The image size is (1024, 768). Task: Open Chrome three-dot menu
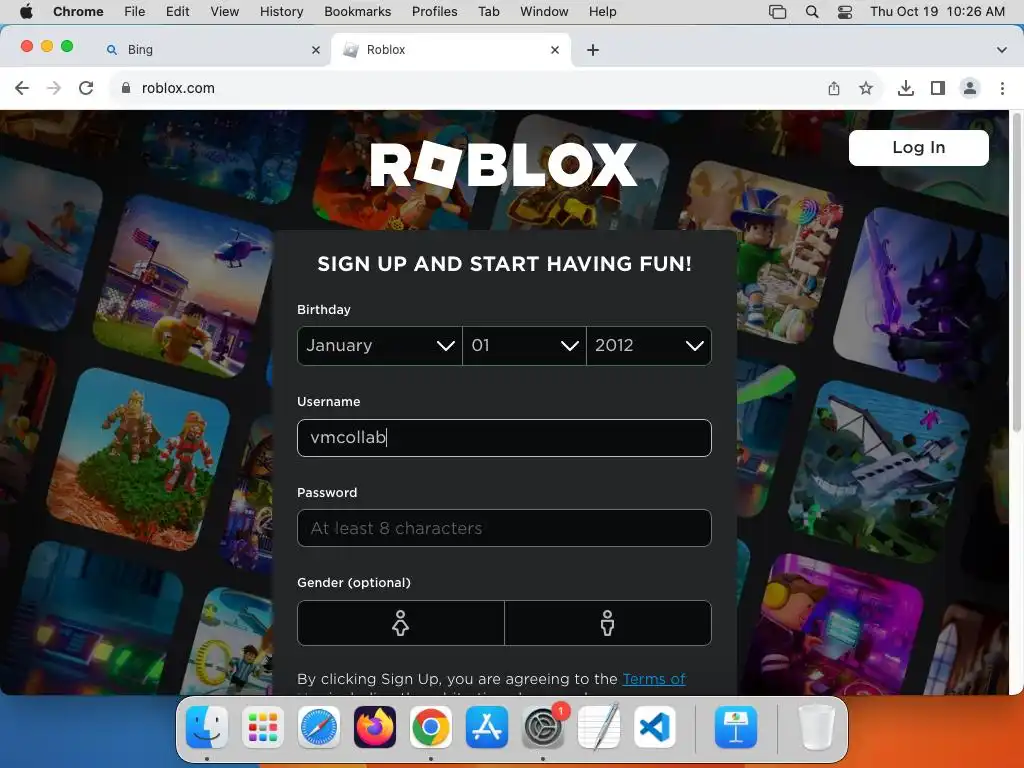[1002, 88]
